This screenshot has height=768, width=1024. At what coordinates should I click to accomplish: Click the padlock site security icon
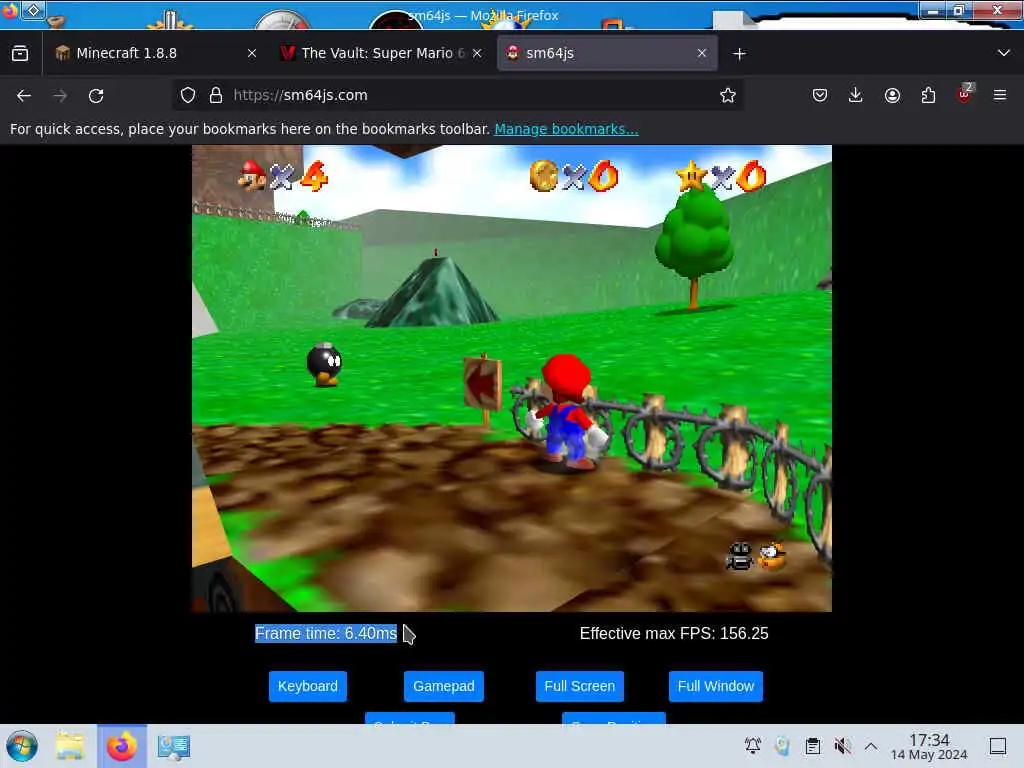[216, 95]
